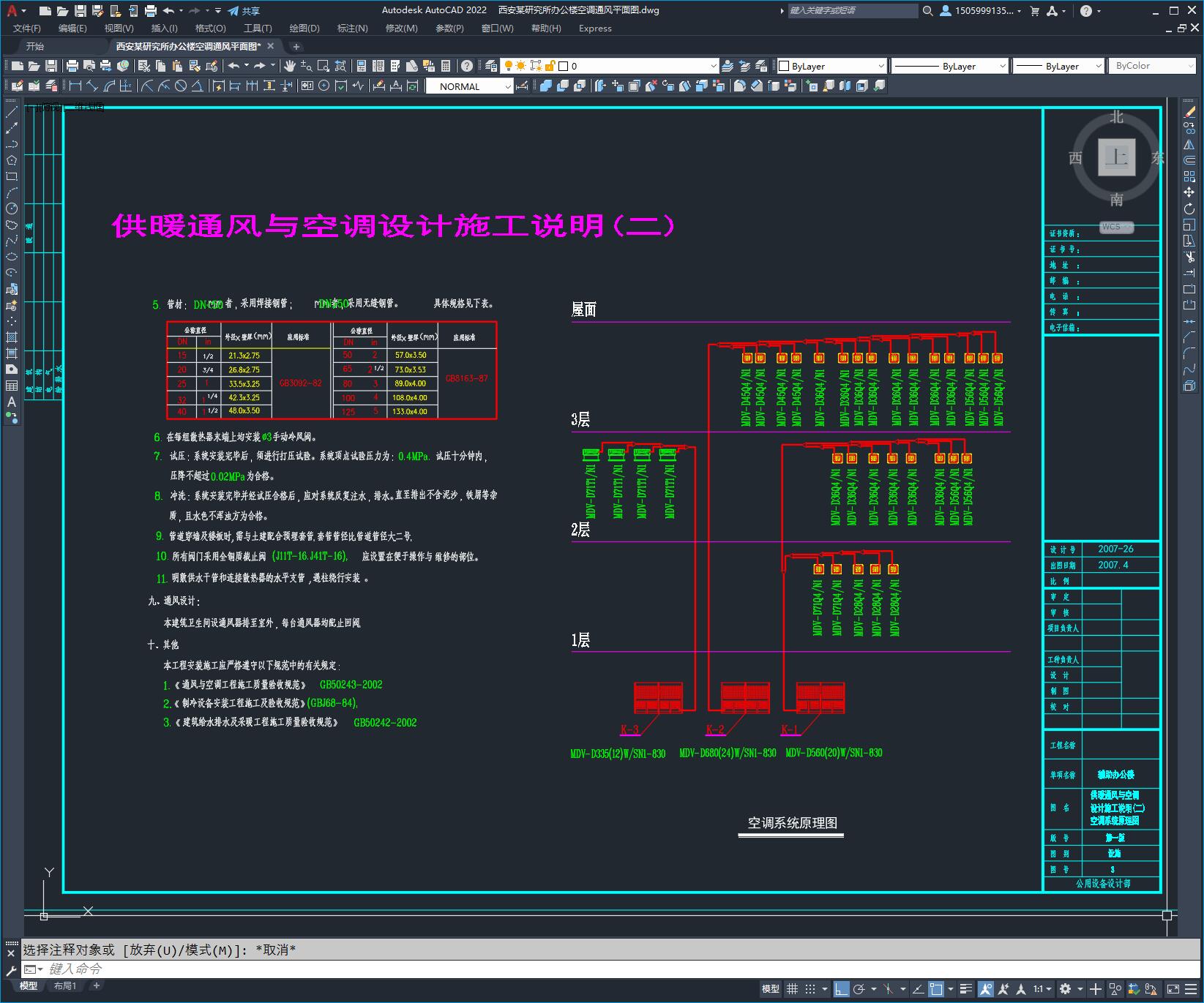
Task: Select the Circle draw tool
Action: click(12, 209)
